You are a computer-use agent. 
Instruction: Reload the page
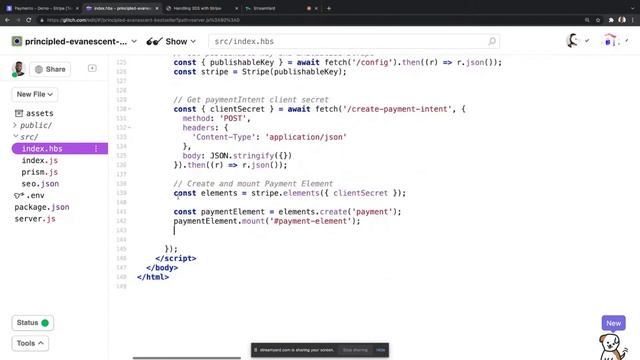pyautogui.click(x=29, y=20)
